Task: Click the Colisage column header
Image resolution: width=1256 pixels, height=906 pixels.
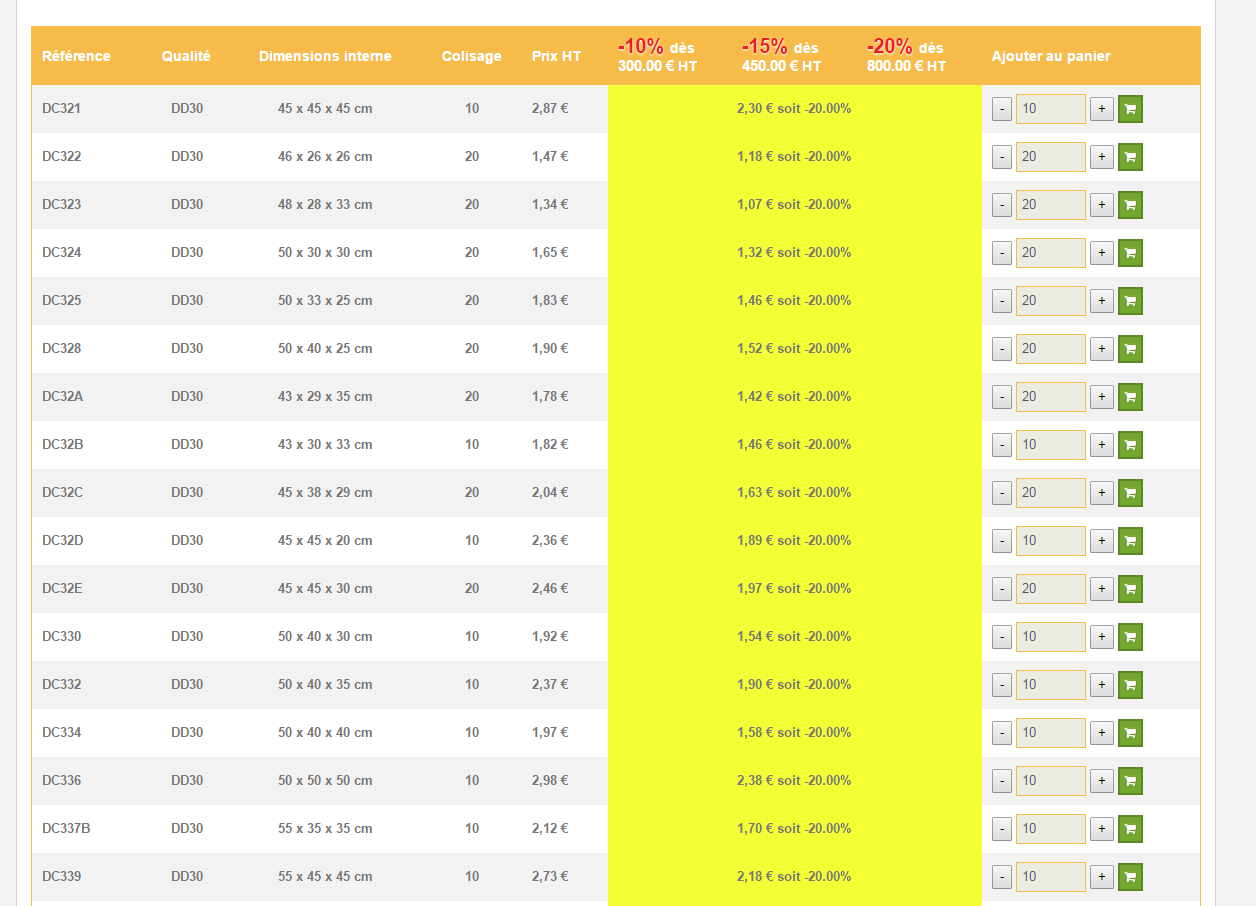Action: [472, 56]
